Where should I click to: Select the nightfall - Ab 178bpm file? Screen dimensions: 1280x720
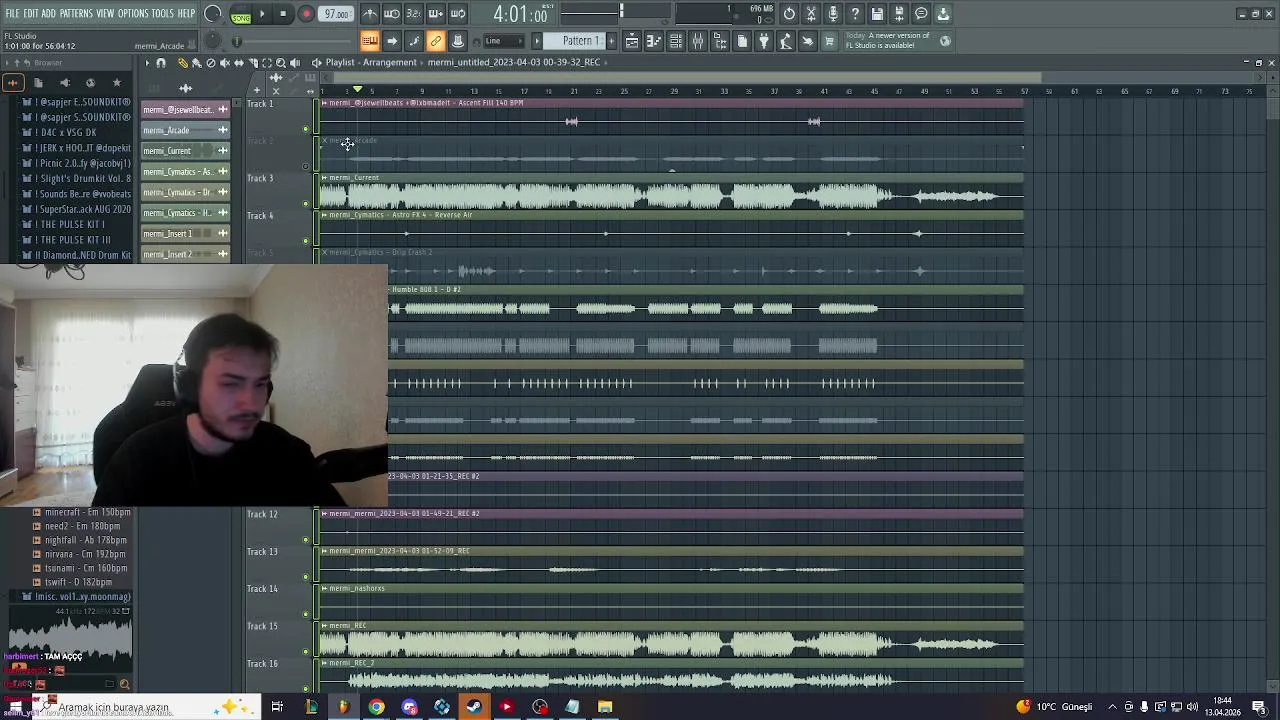(85, 540)
